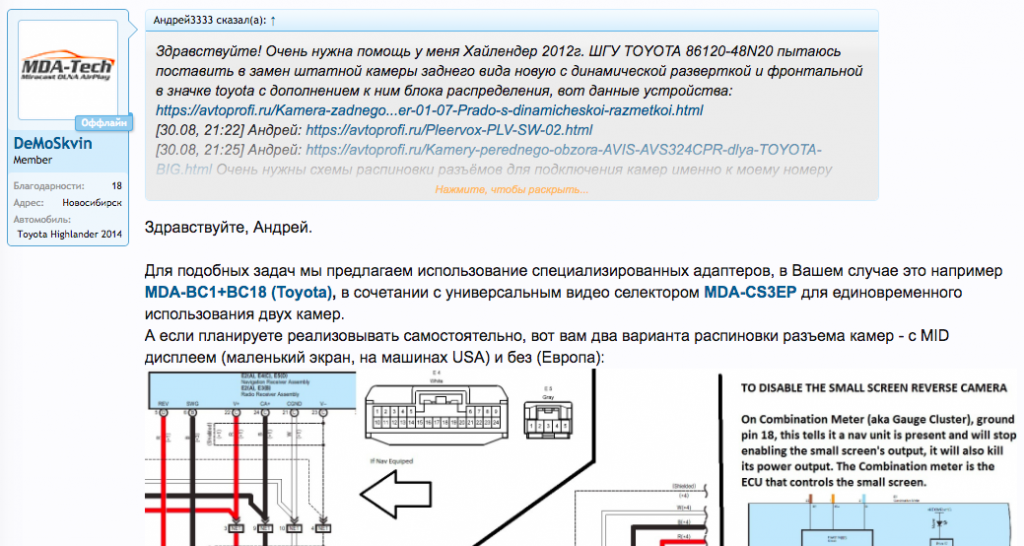Click the quote's up-arrow to original post
The height and width of the screenshot is (546, 1024).
pos(273,20)
